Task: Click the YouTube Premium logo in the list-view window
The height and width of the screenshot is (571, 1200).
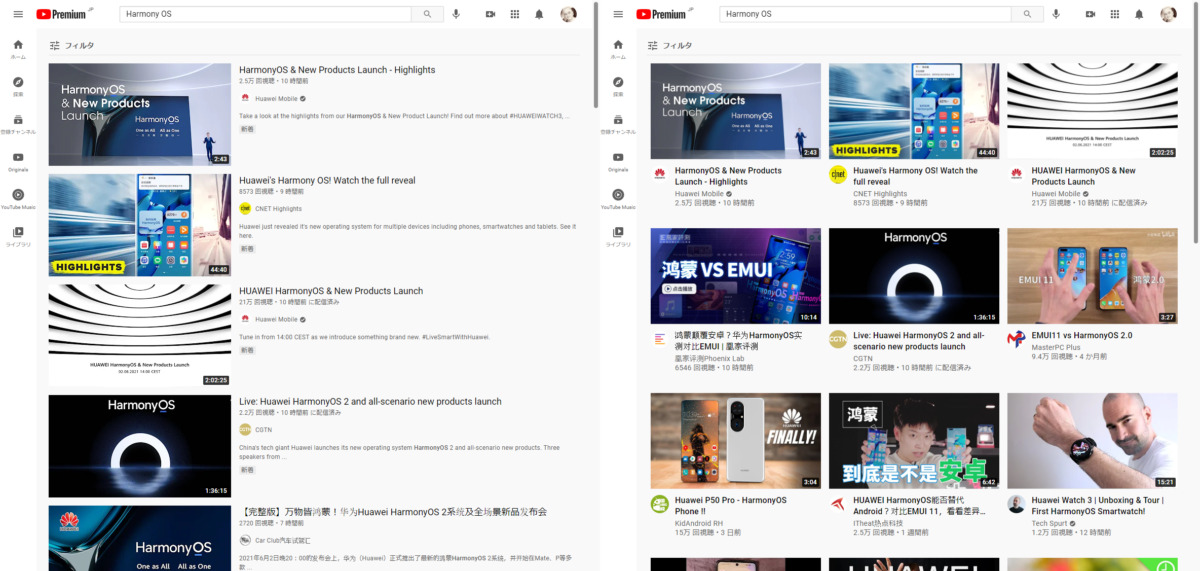Action: coord(62,14)
